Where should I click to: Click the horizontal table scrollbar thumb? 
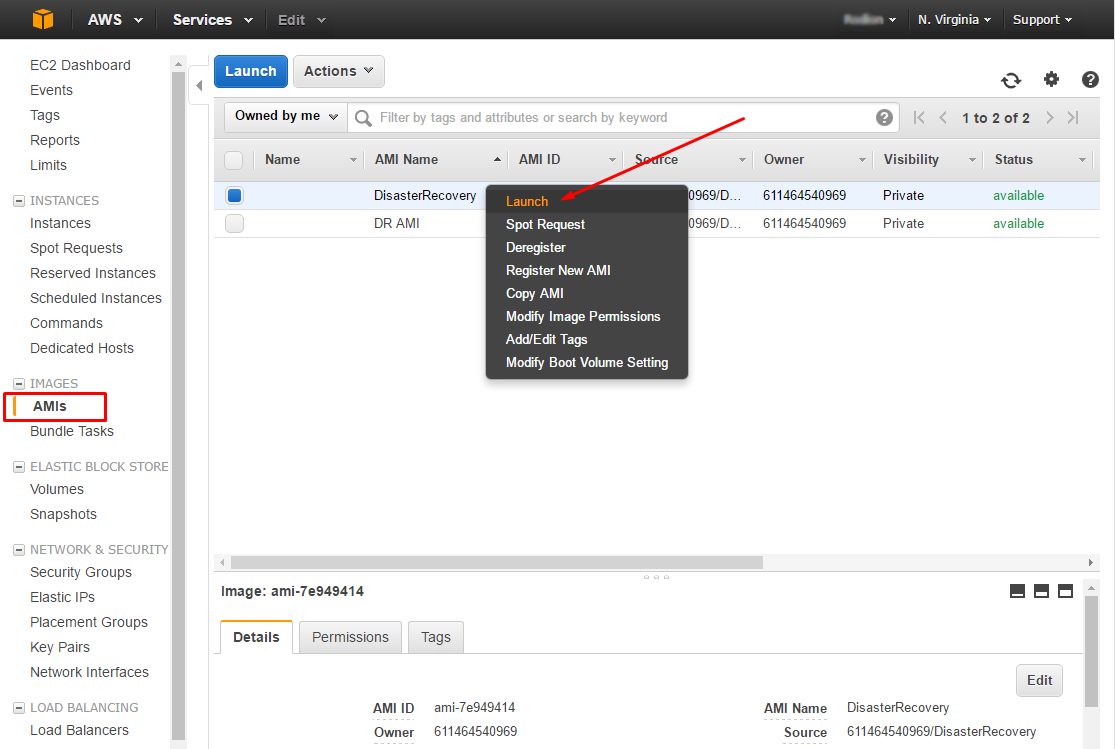coord(496,563)
